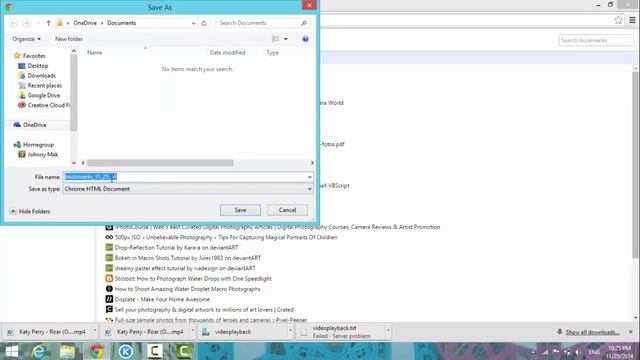Click the Forward arrow in Save As dialog

27,23
